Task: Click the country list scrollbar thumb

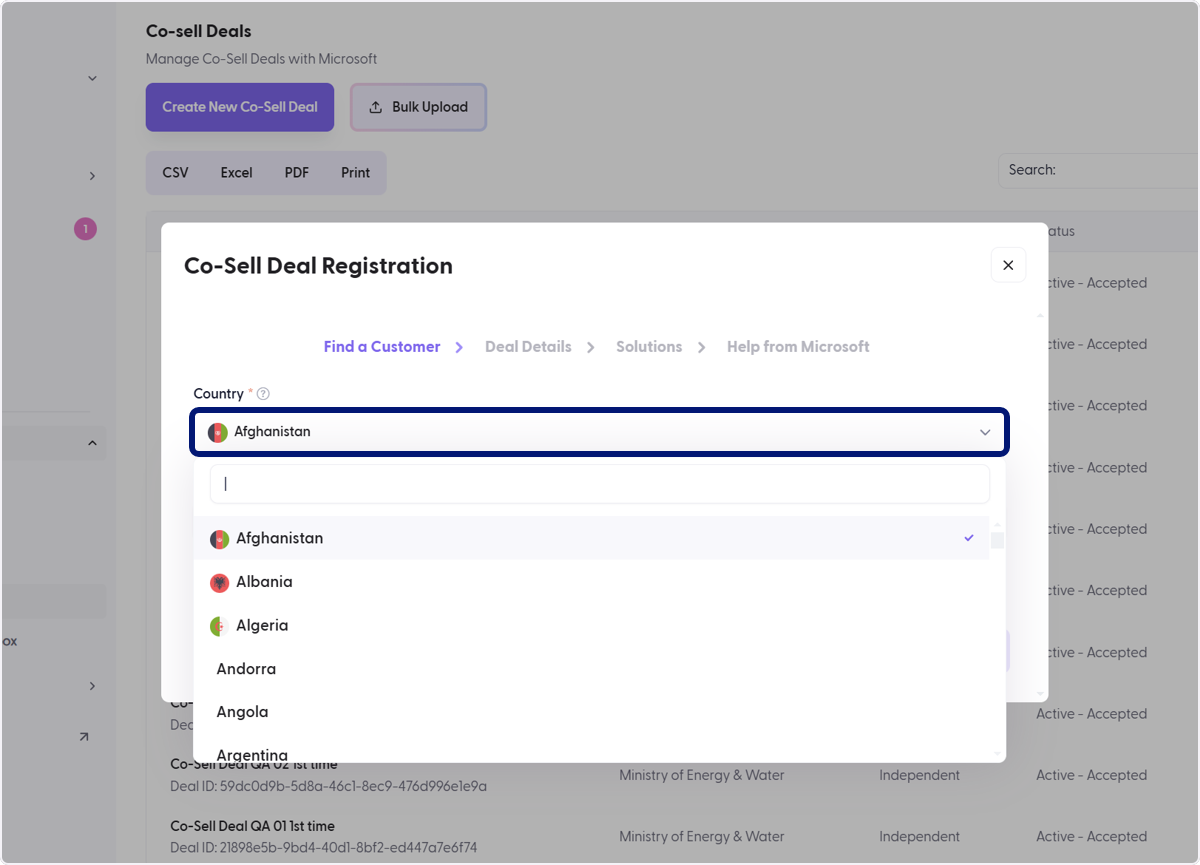Action: coord(997,541)
